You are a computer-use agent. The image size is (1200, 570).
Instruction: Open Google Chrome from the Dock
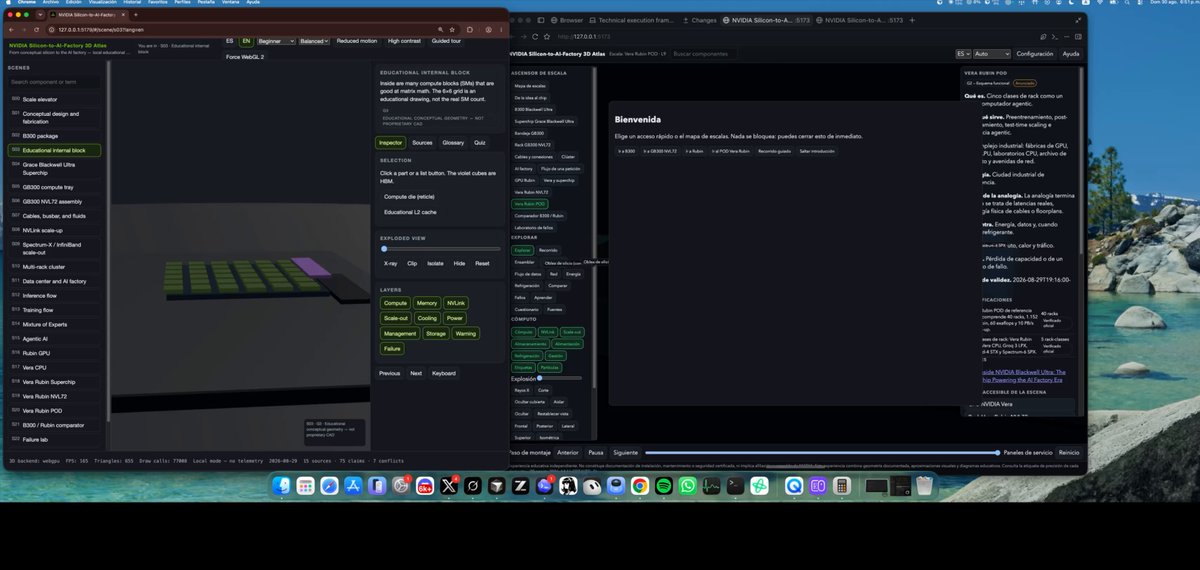[640, 486]
